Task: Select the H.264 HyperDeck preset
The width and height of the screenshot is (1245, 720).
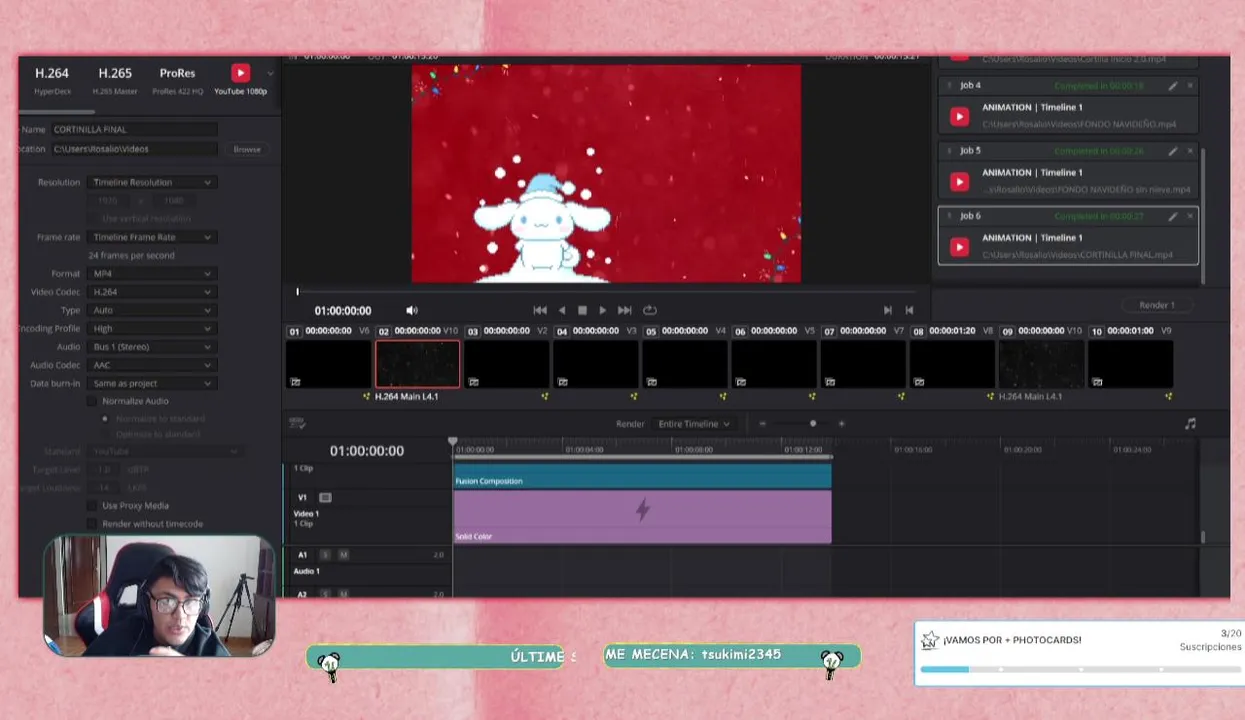Action: pos(52,80)
